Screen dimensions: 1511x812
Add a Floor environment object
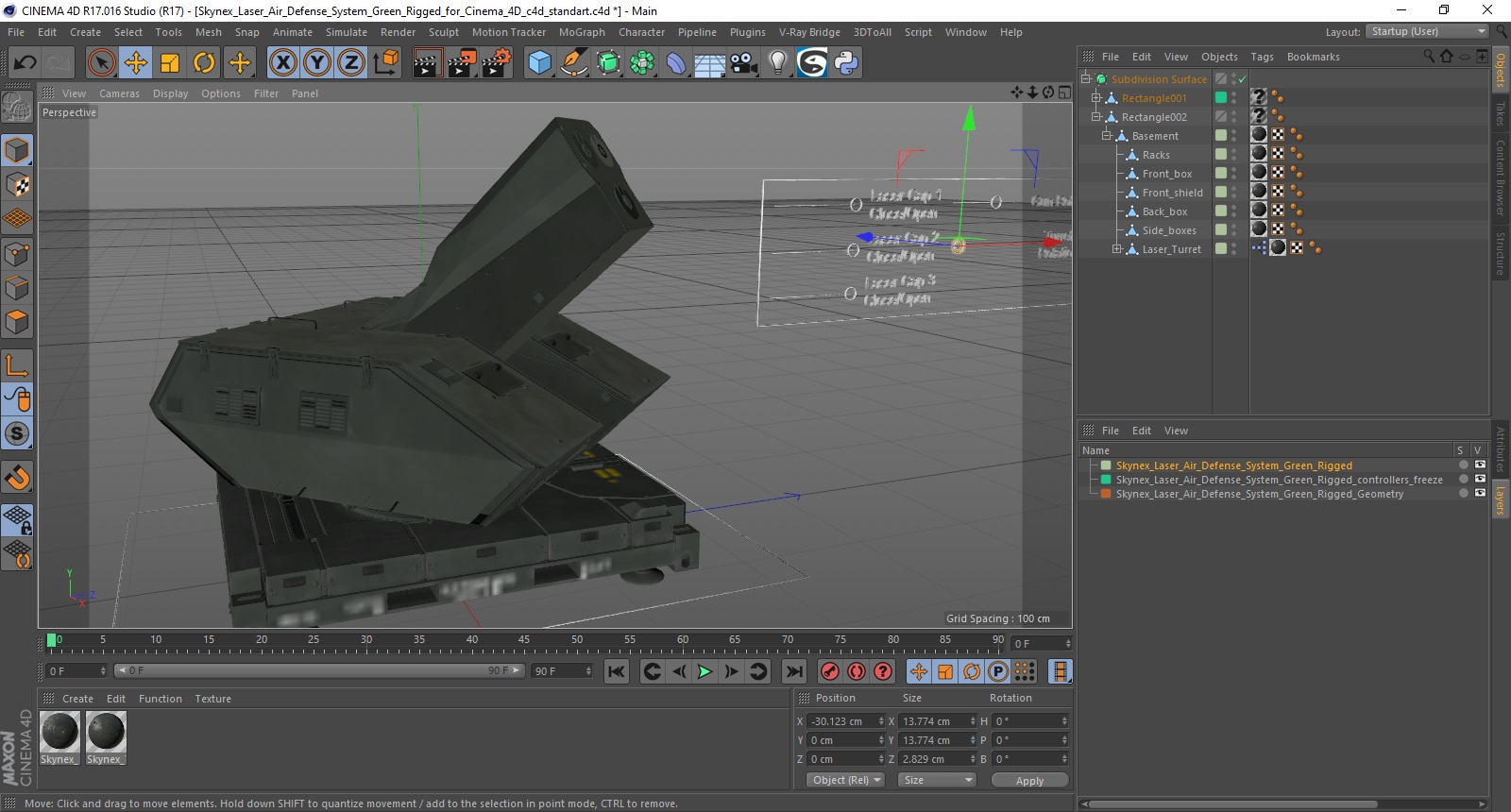[709, 63]
